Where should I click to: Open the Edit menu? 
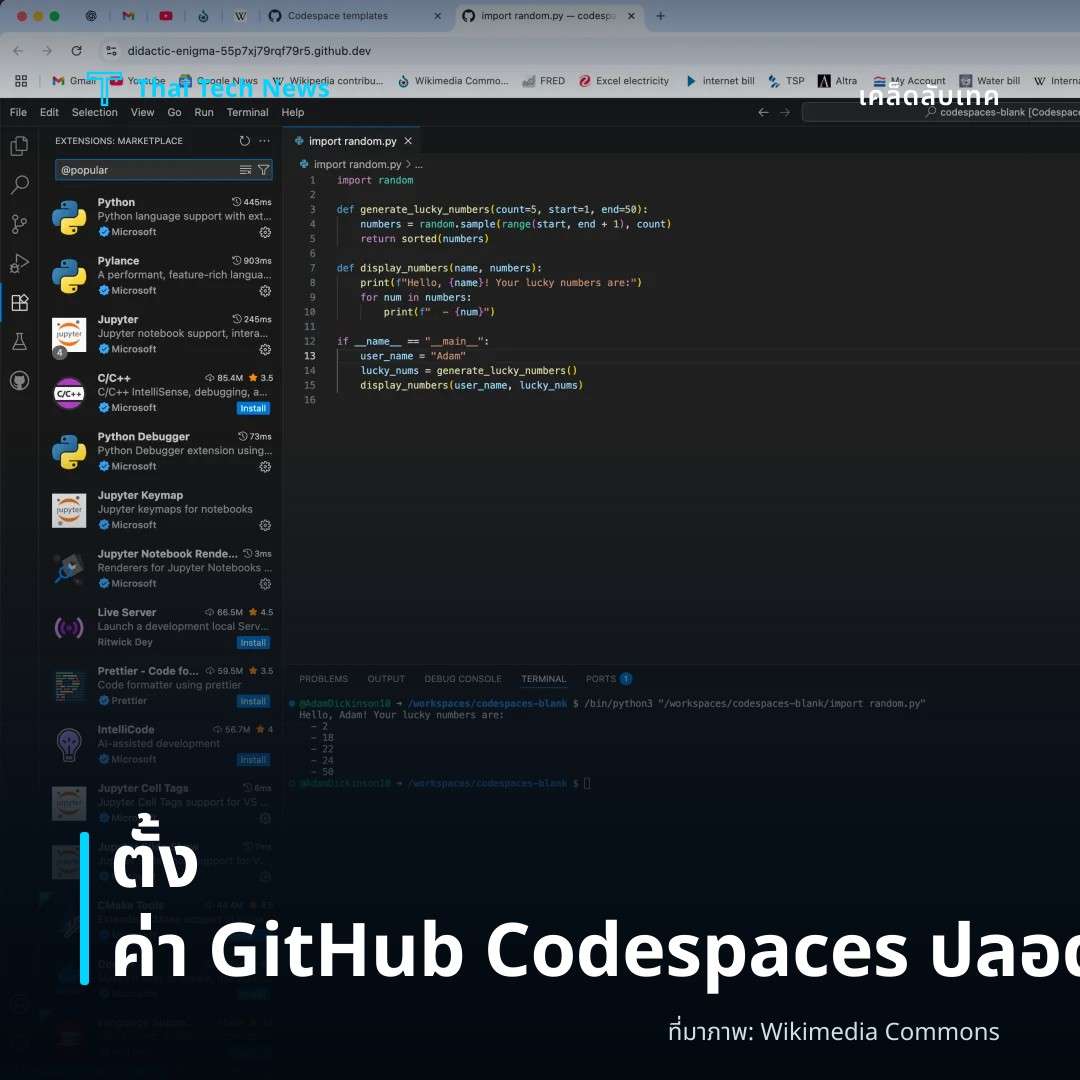49,112
